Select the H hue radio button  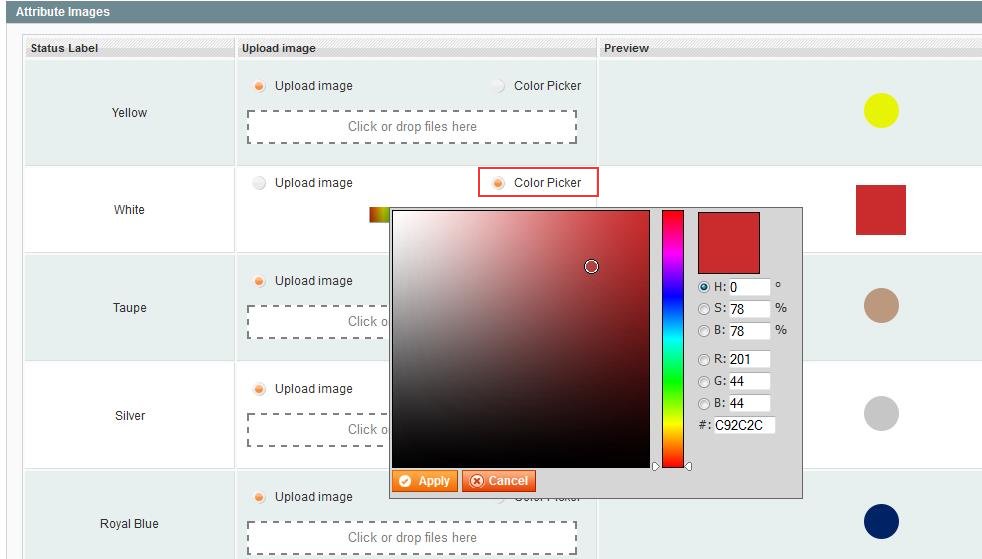coord(705,287)
